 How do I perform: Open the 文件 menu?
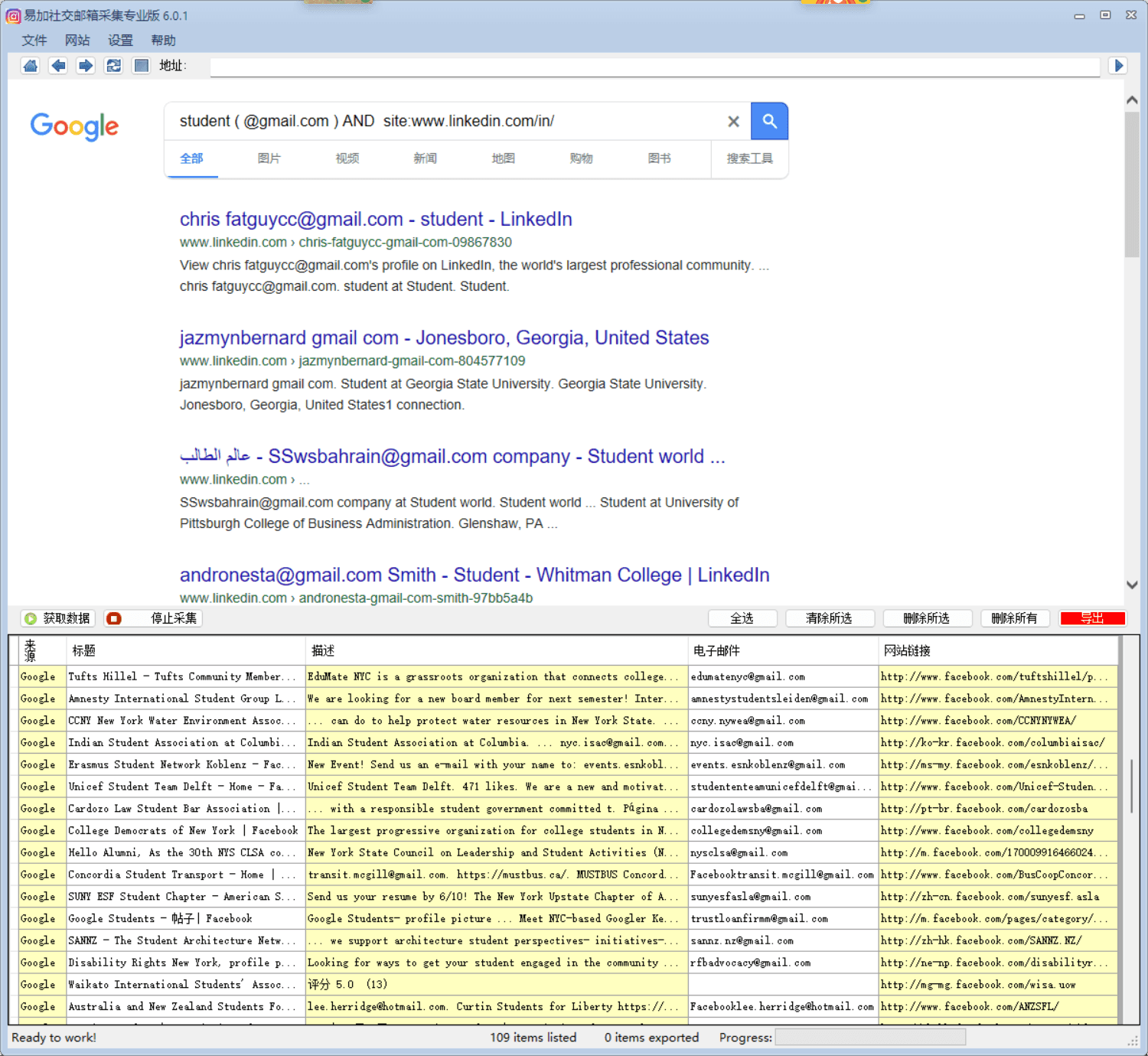(34, 41)
